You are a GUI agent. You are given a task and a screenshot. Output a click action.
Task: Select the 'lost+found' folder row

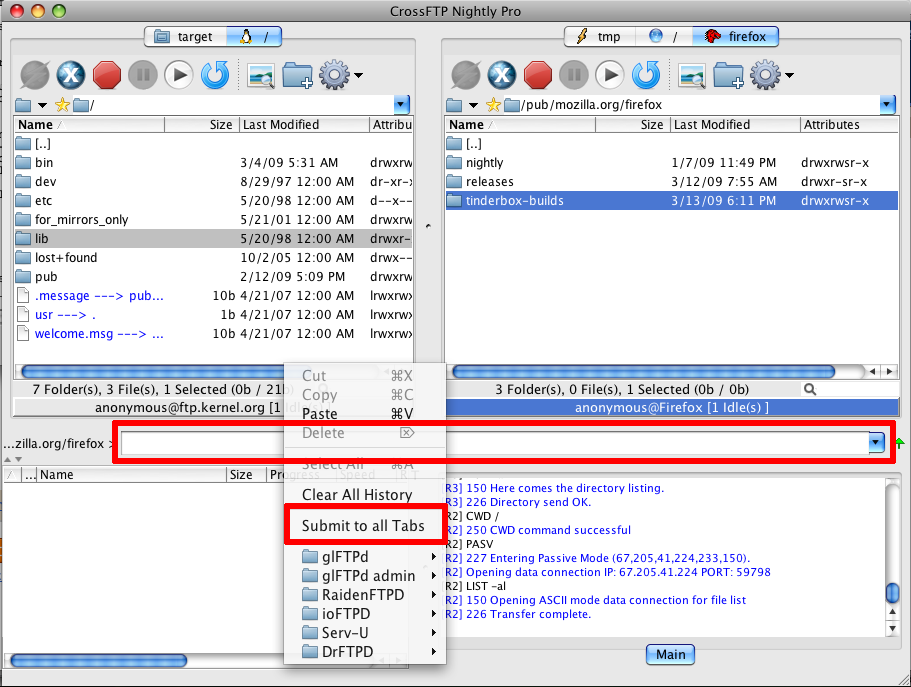coord(213,257)
